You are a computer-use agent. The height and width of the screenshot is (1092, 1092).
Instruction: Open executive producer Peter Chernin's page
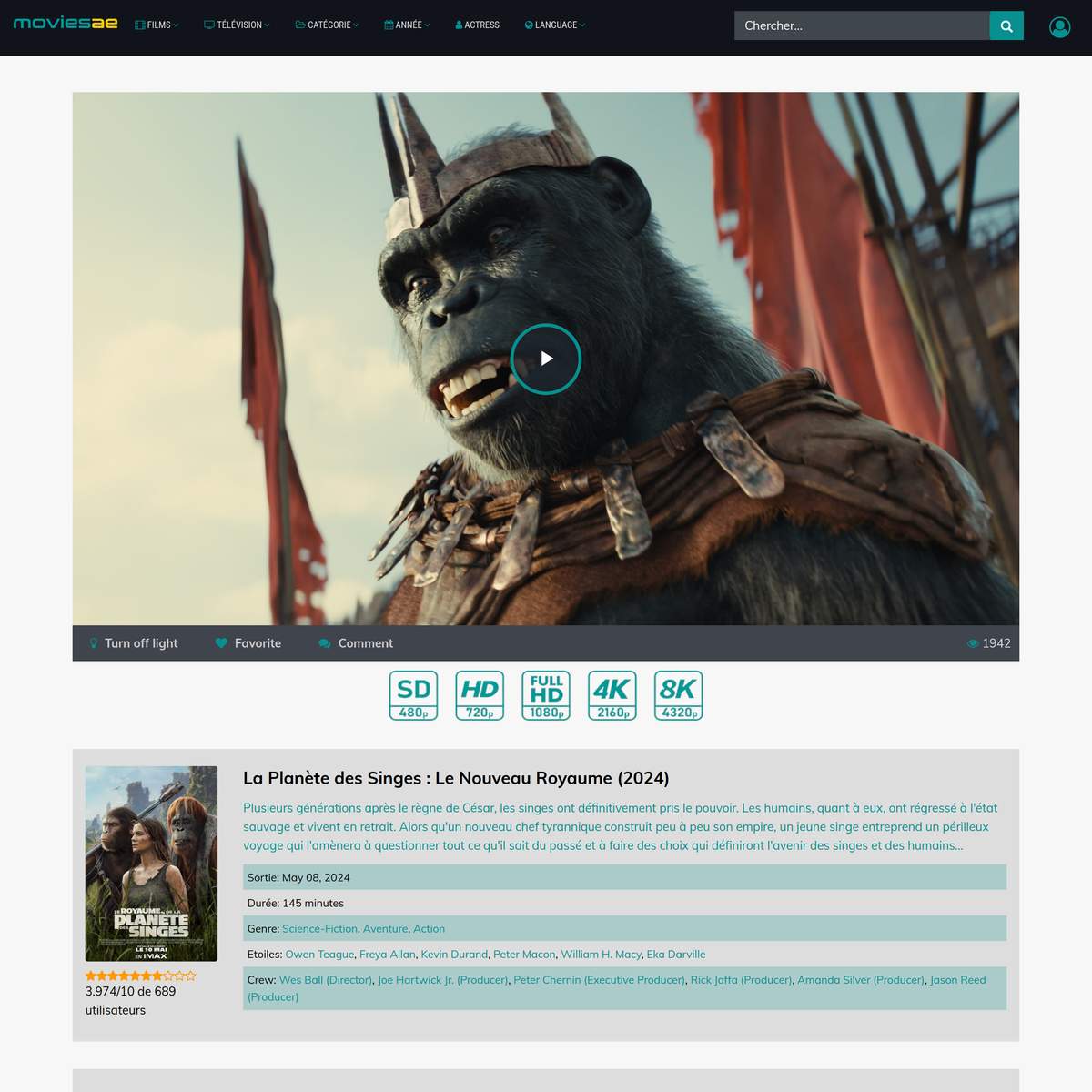[x=600, y=980]
